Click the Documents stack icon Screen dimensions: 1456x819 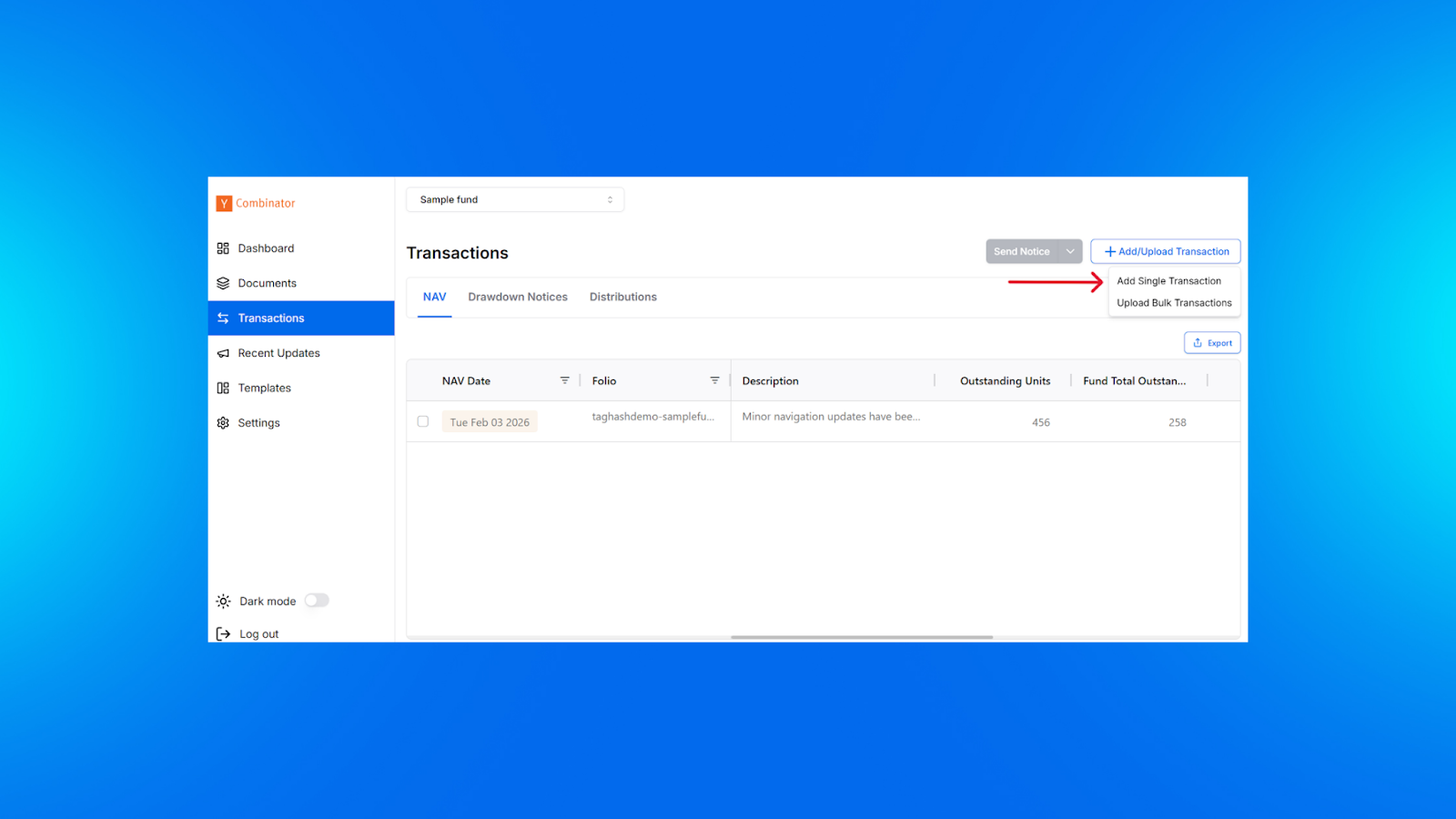[x=223, y=283]
